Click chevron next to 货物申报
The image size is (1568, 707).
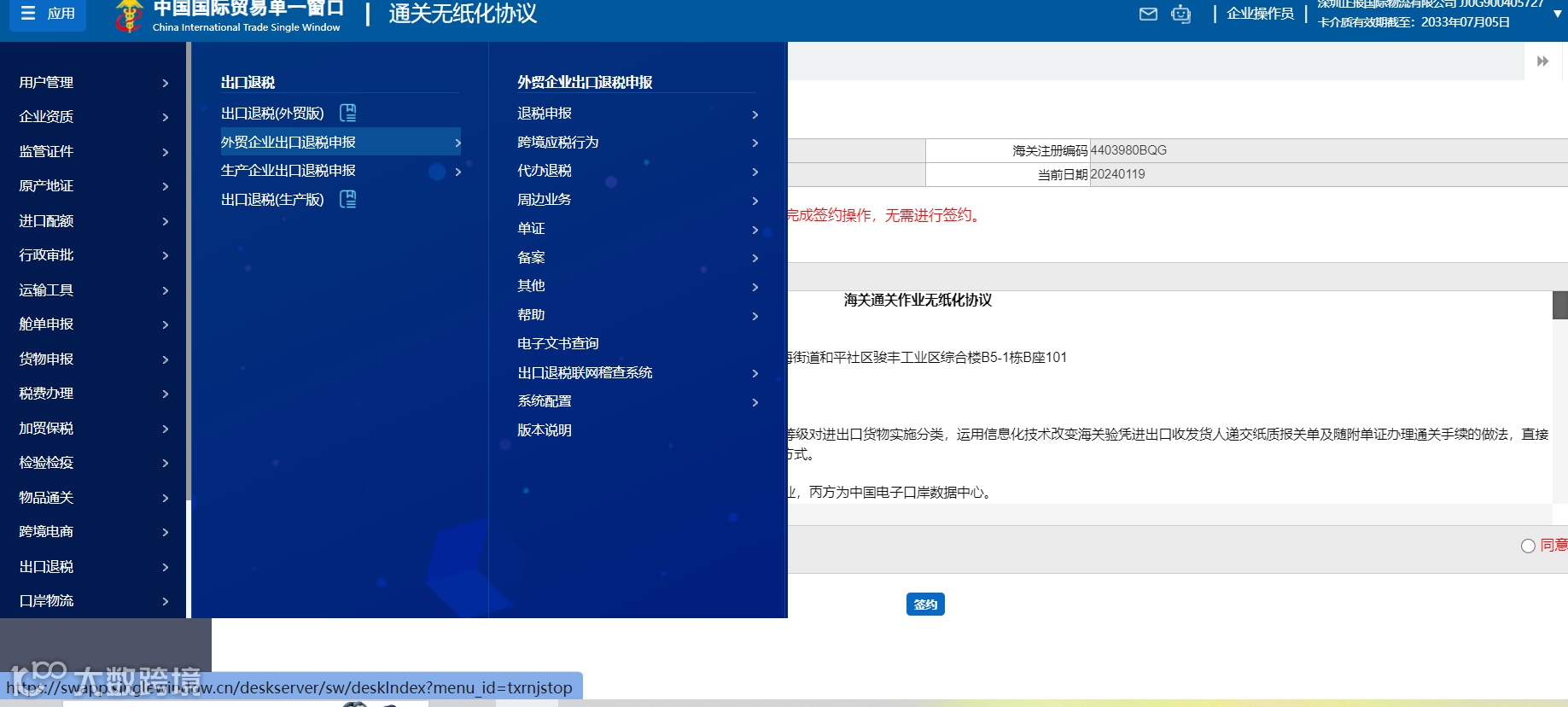166,359
